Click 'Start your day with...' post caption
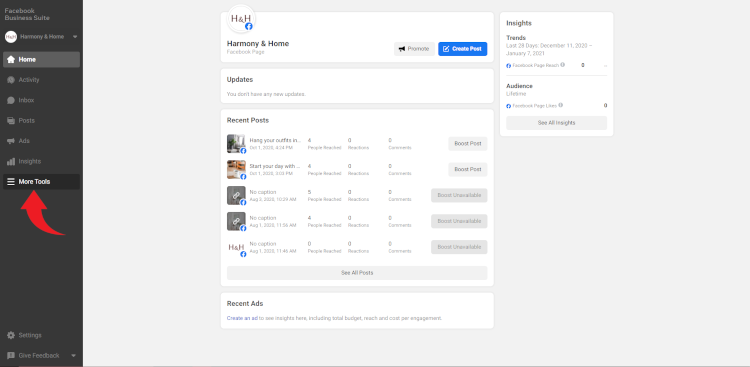 [275, 167]
